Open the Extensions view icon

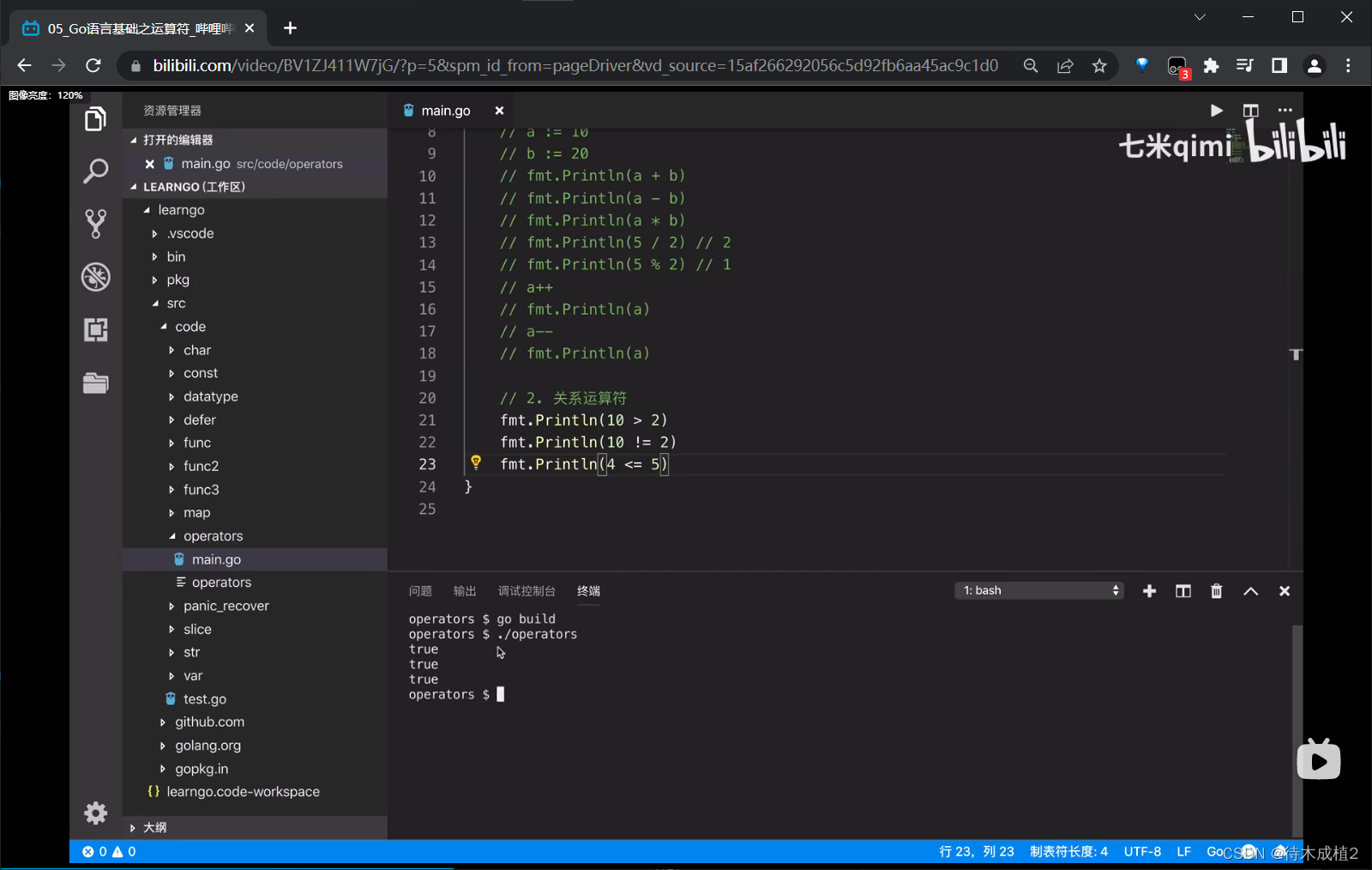click(x=95, y=329)
